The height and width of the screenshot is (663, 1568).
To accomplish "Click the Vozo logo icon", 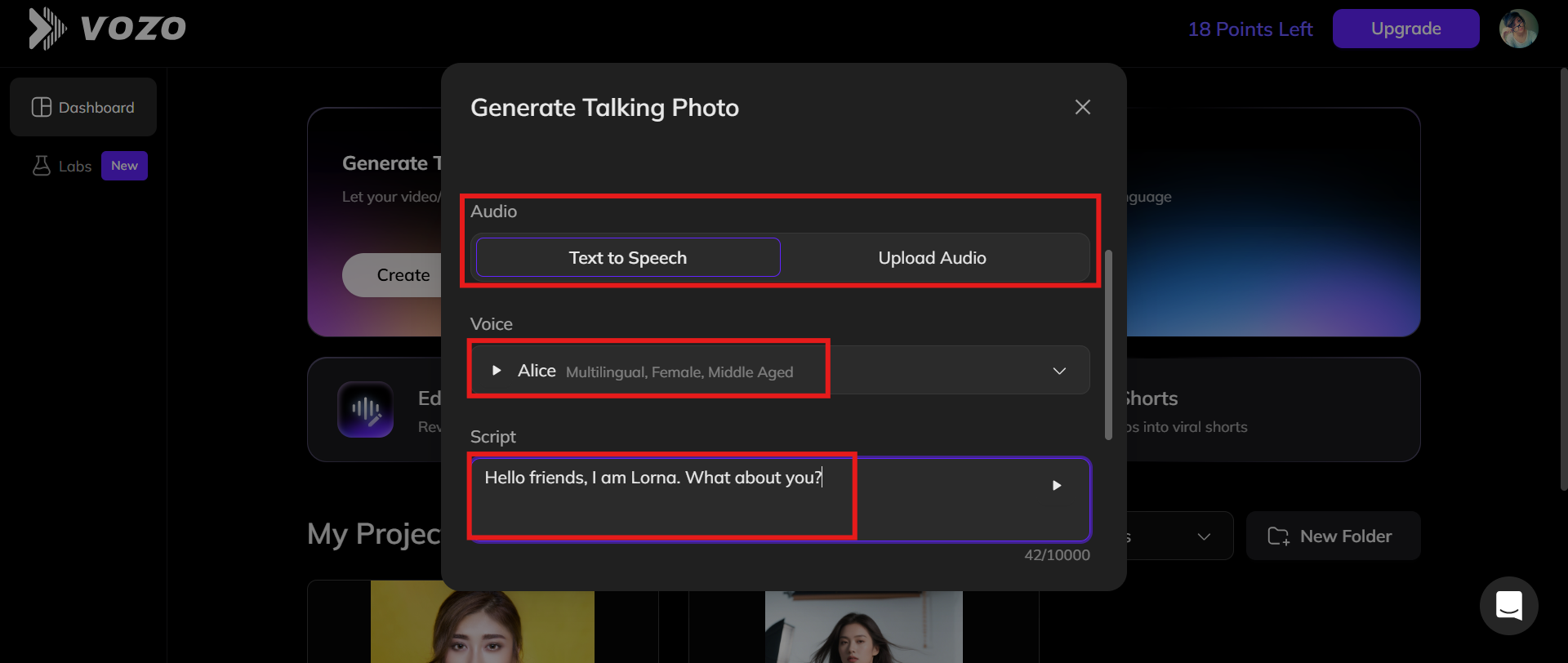I will tap(47, 29).
